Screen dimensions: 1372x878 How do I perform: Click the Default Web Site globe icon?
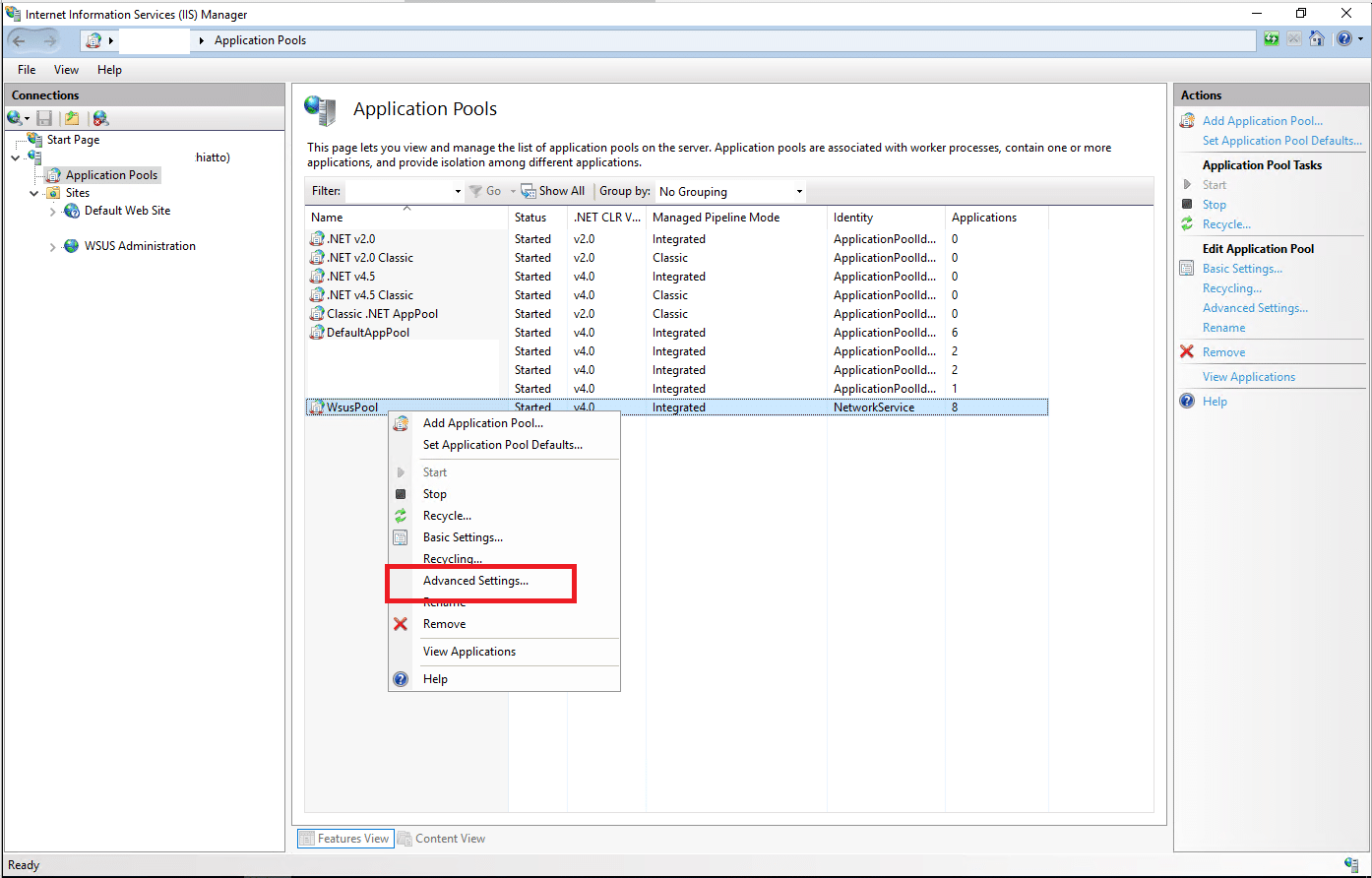71,211
